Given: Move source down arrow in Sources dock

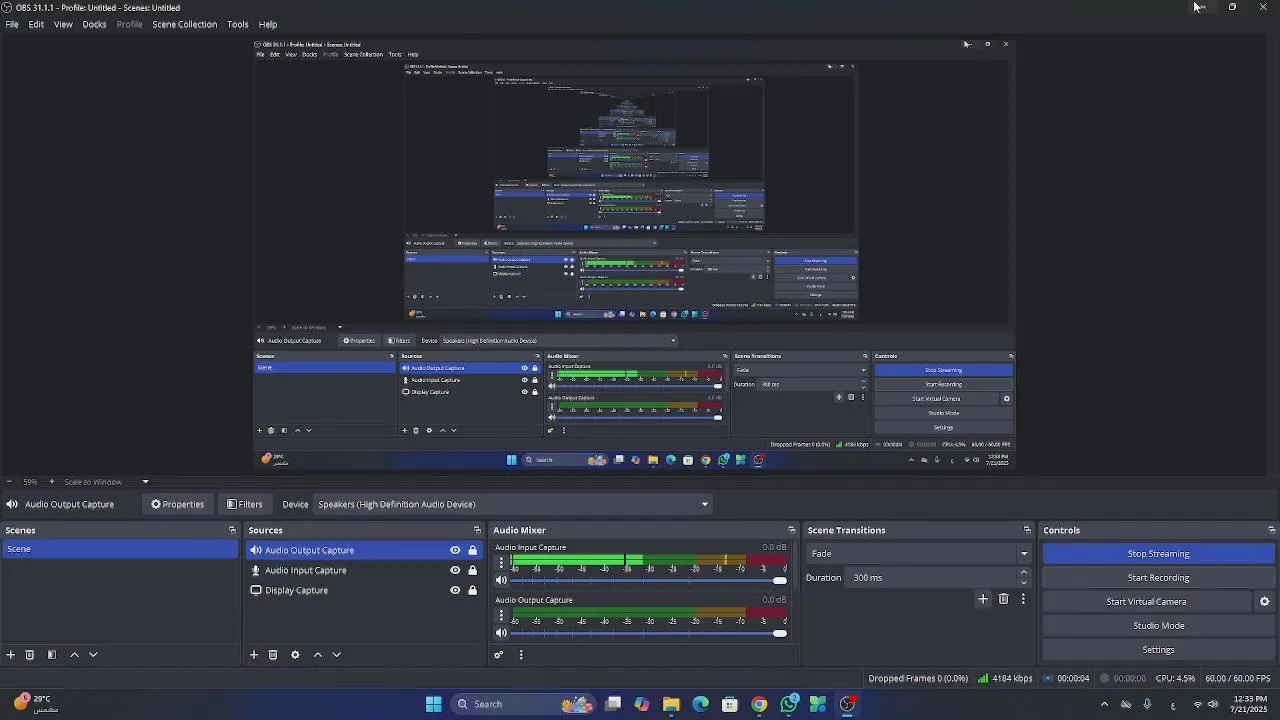Looking at the screenshot, I should coord(337,655).
